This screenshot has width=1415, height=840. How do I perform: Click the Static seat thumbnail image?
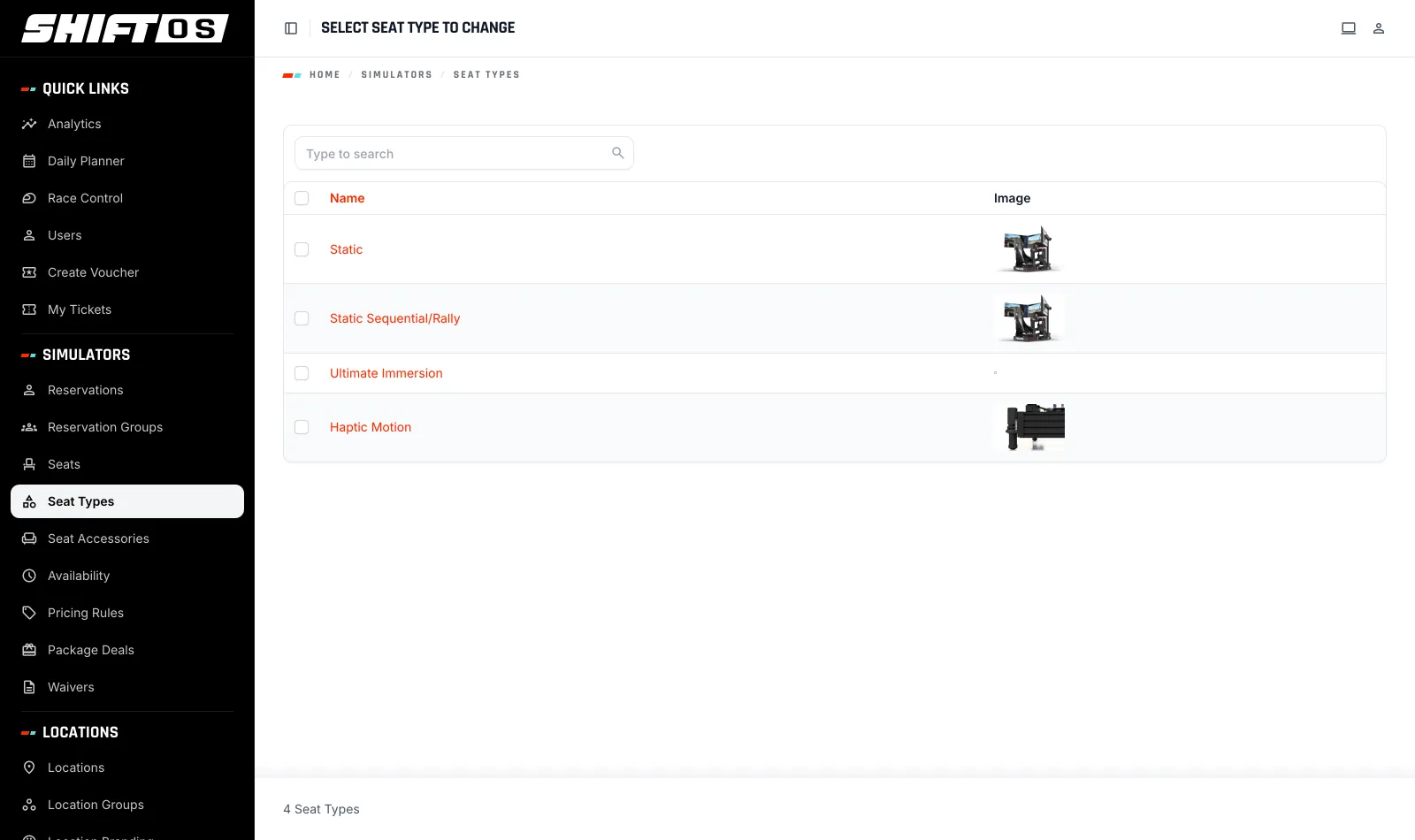pyautogui.click(x=1029, y=249)
